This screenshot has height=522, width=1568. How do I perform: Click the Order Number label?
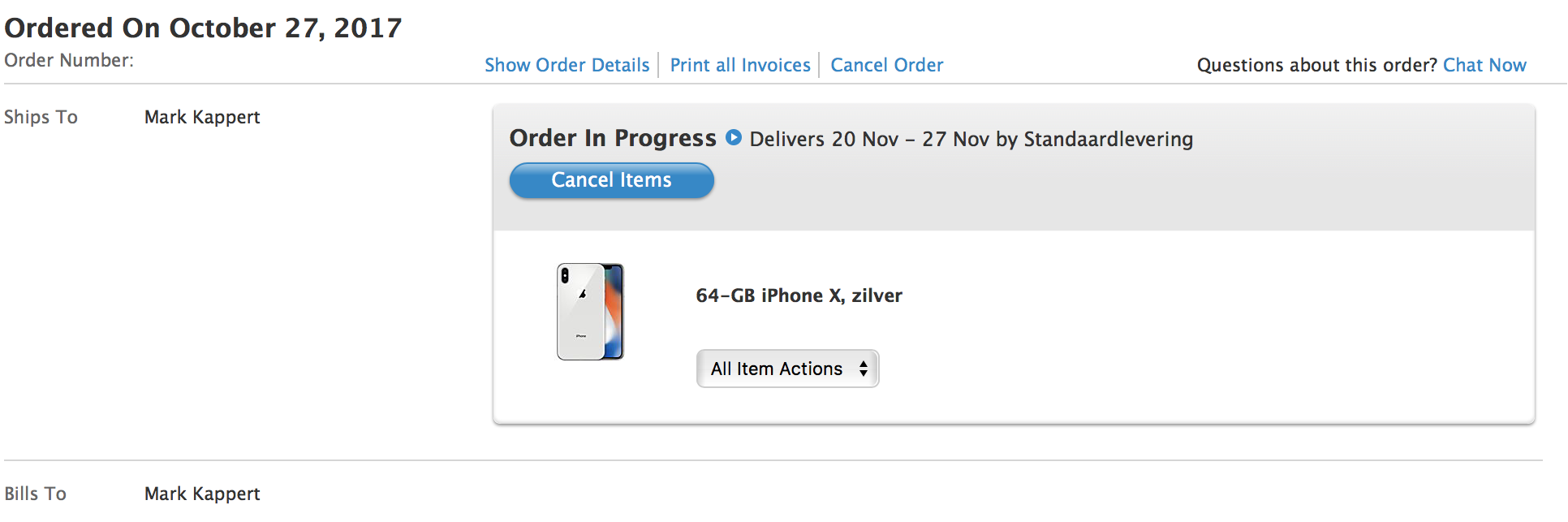(69, 60)
